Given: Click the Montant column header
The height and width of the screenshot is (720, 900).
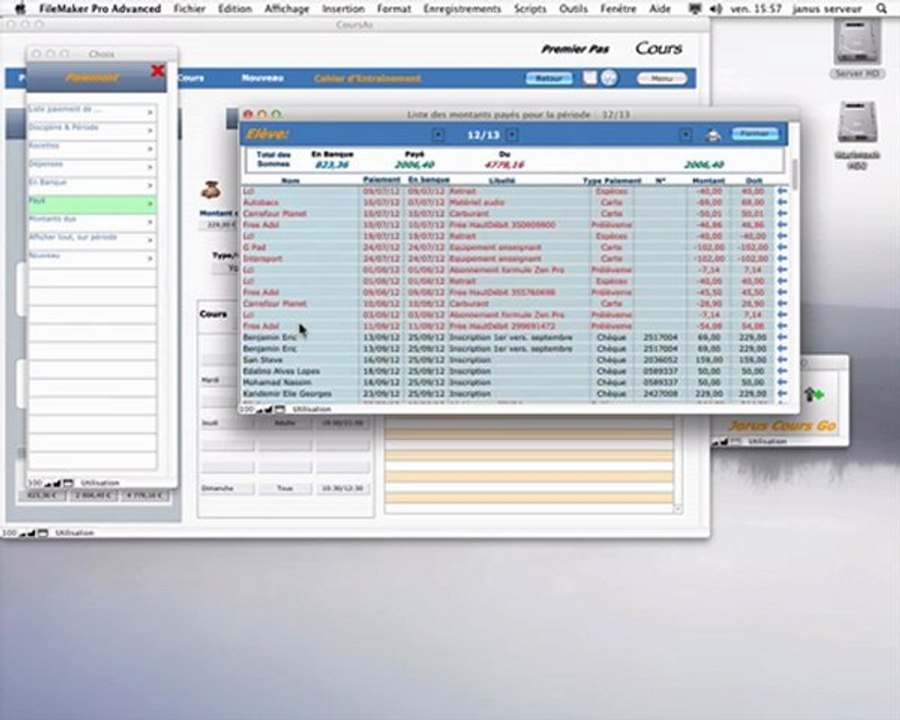Looking at the screenshot, I should tap(708, 180).
